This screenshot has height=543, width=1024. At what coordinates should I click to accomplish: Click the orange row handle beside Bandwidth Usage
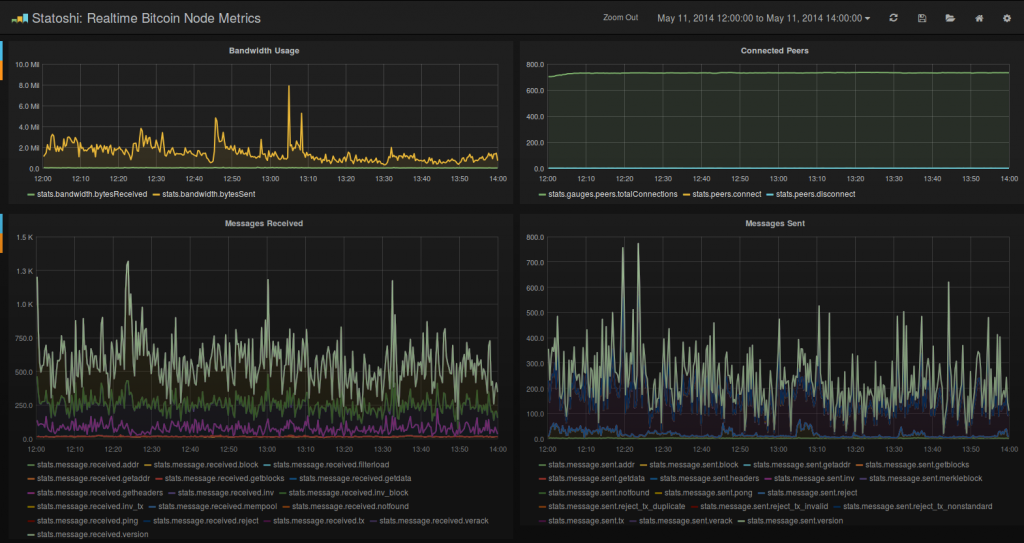(x=1, y=71)
